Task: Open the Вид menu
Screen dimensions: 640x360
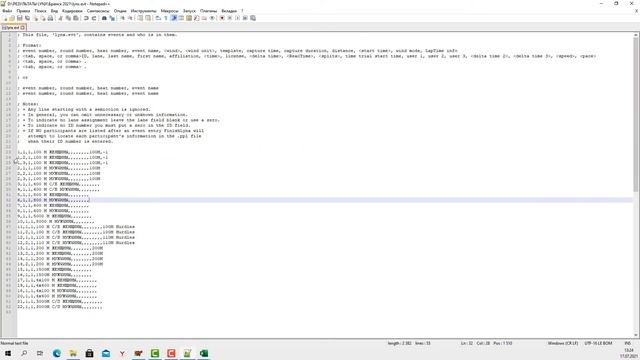Action: point(54,11)
